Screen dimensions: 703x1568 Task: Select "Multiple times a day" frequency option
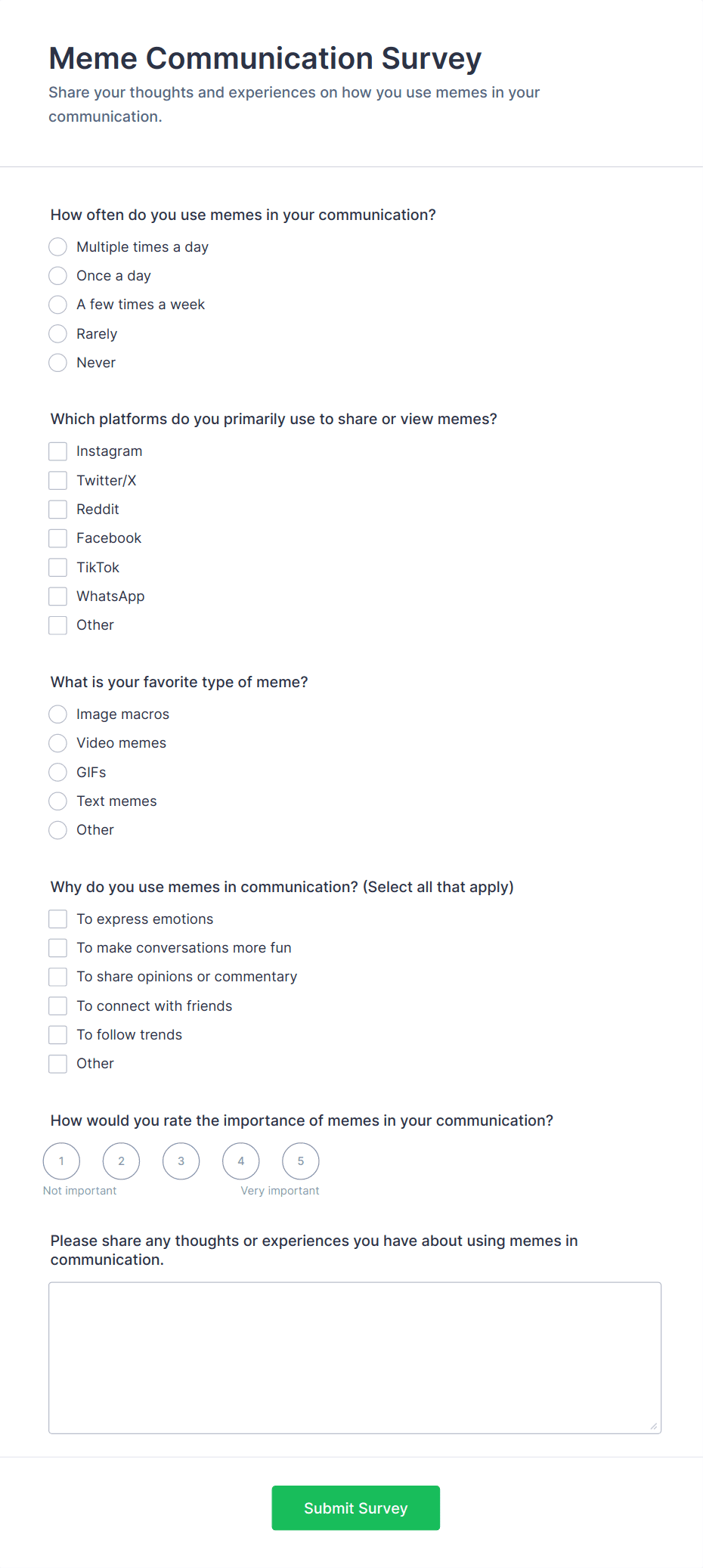(57, 246)
